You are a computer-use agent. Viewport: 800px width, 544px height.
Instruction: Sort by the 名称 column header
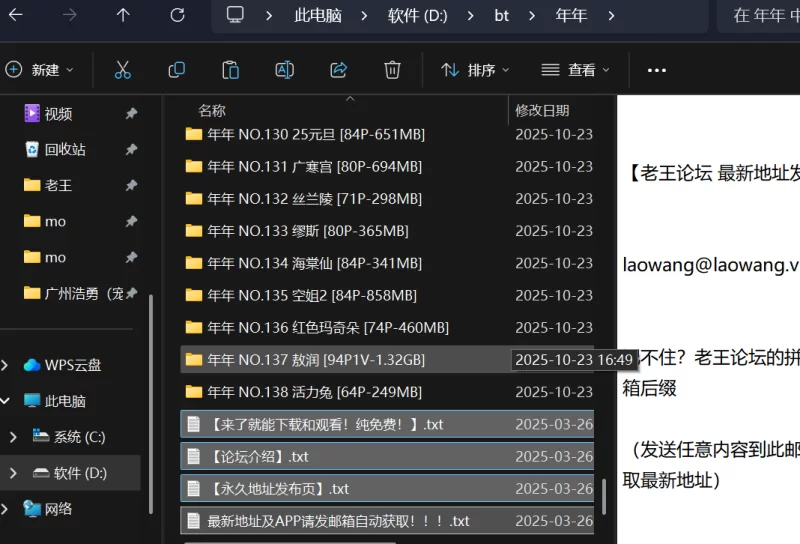coord(212,110)
